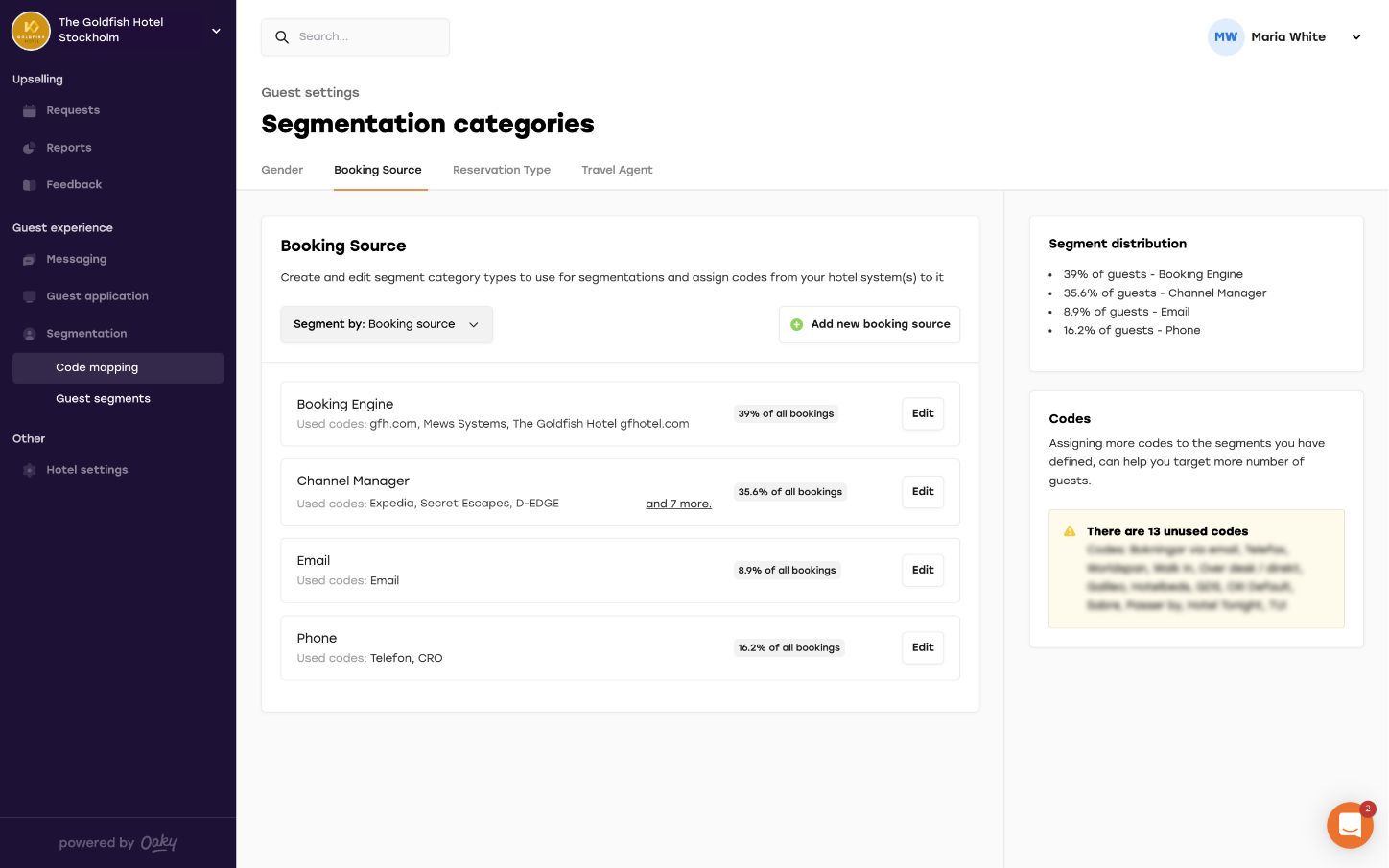Image resolution: width=1389 pixels, height=868 pixels.
Task: Expand the hotel selector chevron
Action: coord(216,31)
